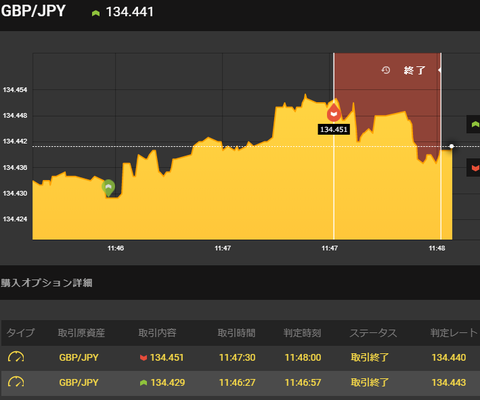480x400 pixels.
Task: Click the 134.454 y-axis label
Action: pos(15,90)
